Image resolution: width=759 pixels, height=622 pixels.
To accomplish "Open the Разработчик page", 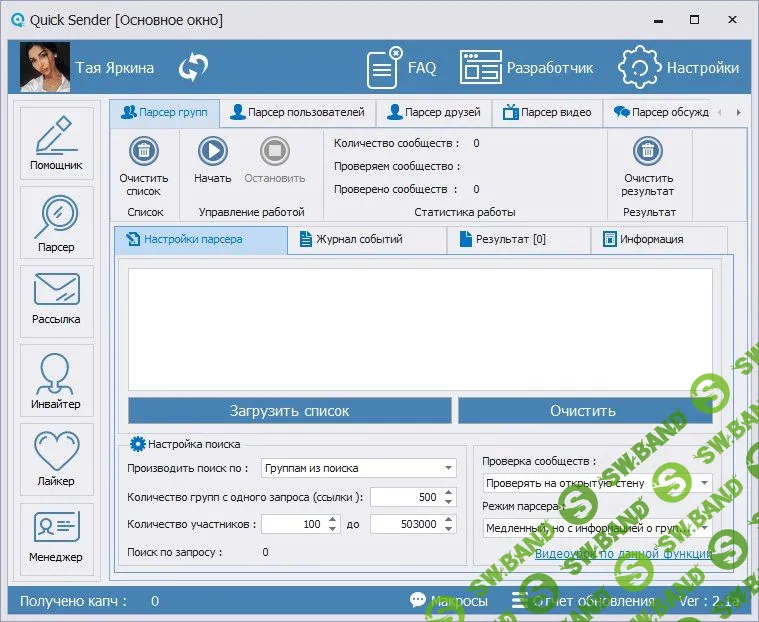I will pyautogui.click(x=526, y=68).
